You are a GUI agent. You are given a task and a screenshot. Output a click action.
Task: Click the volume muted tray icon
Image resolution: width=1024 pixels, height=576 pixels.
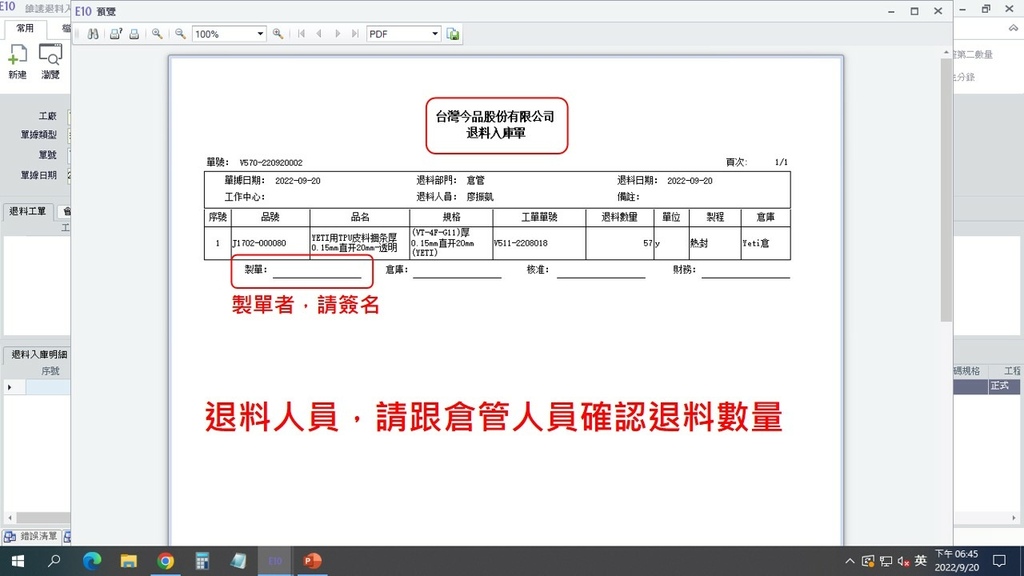pyautogui.click(x=904, y=561)
